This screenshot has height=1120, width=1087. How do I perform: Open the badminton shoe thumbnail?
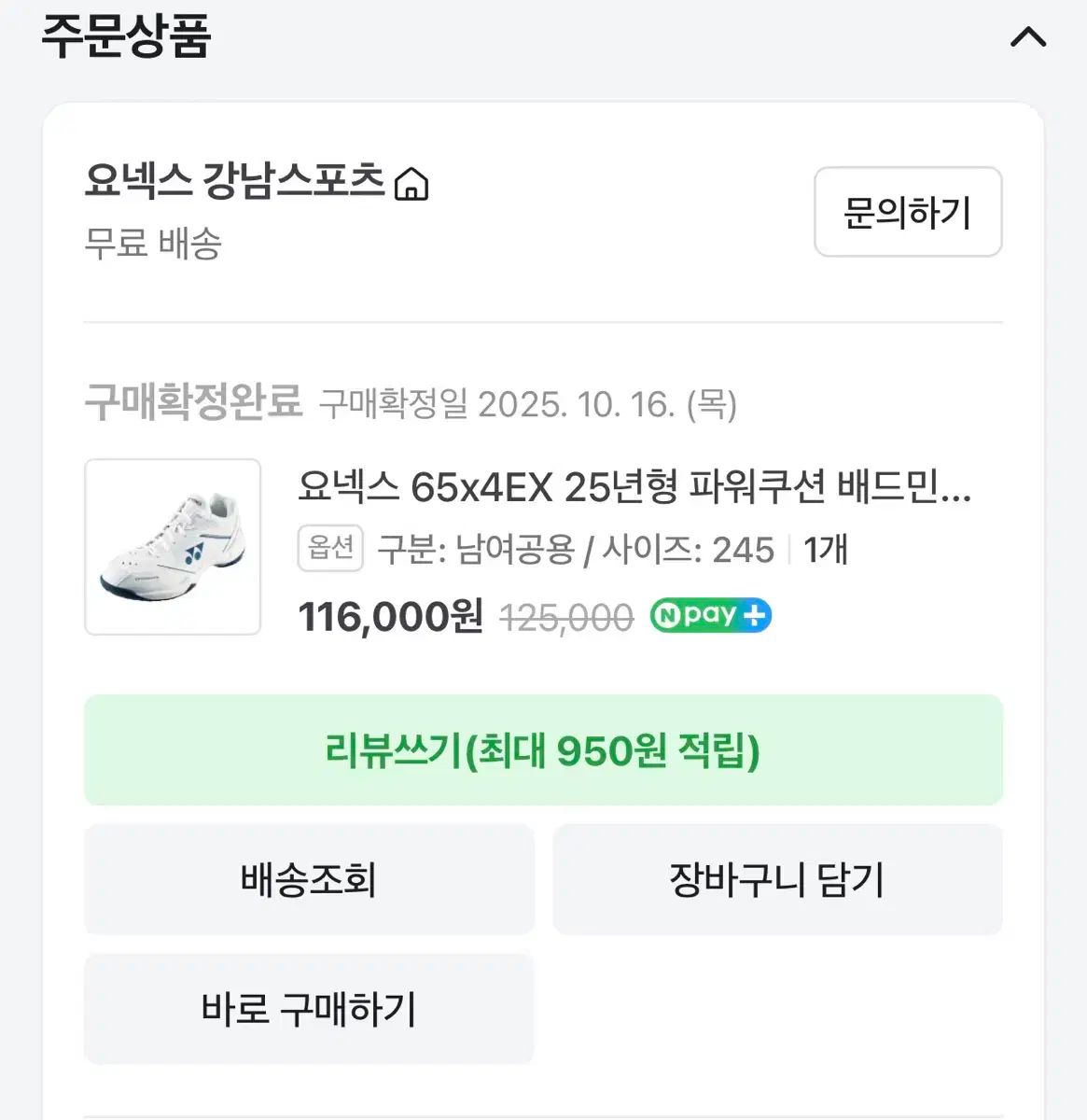[173, 547]
